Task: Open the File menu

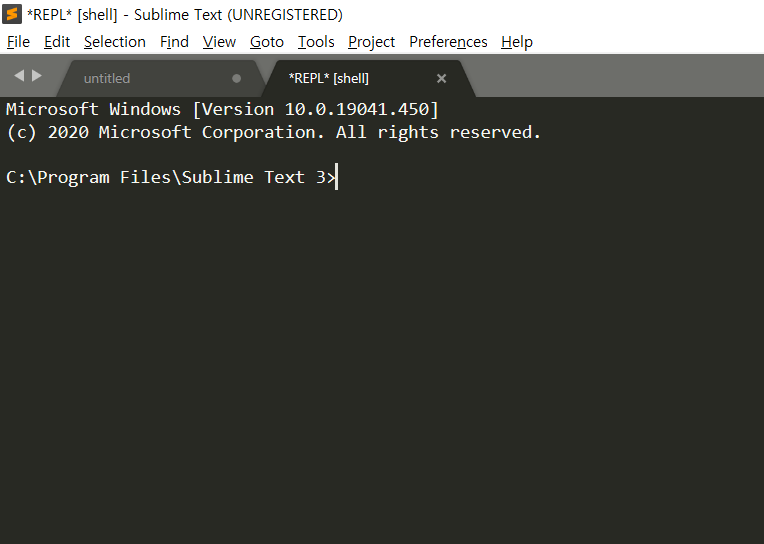Action: pos(18,42)
